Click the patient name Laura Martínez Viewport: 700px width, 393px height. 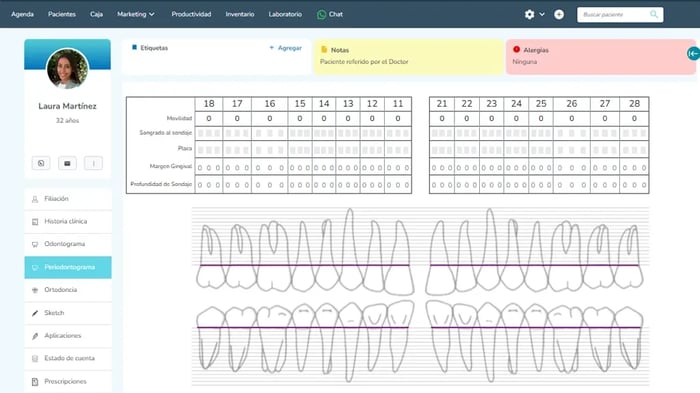click(67, 106)
